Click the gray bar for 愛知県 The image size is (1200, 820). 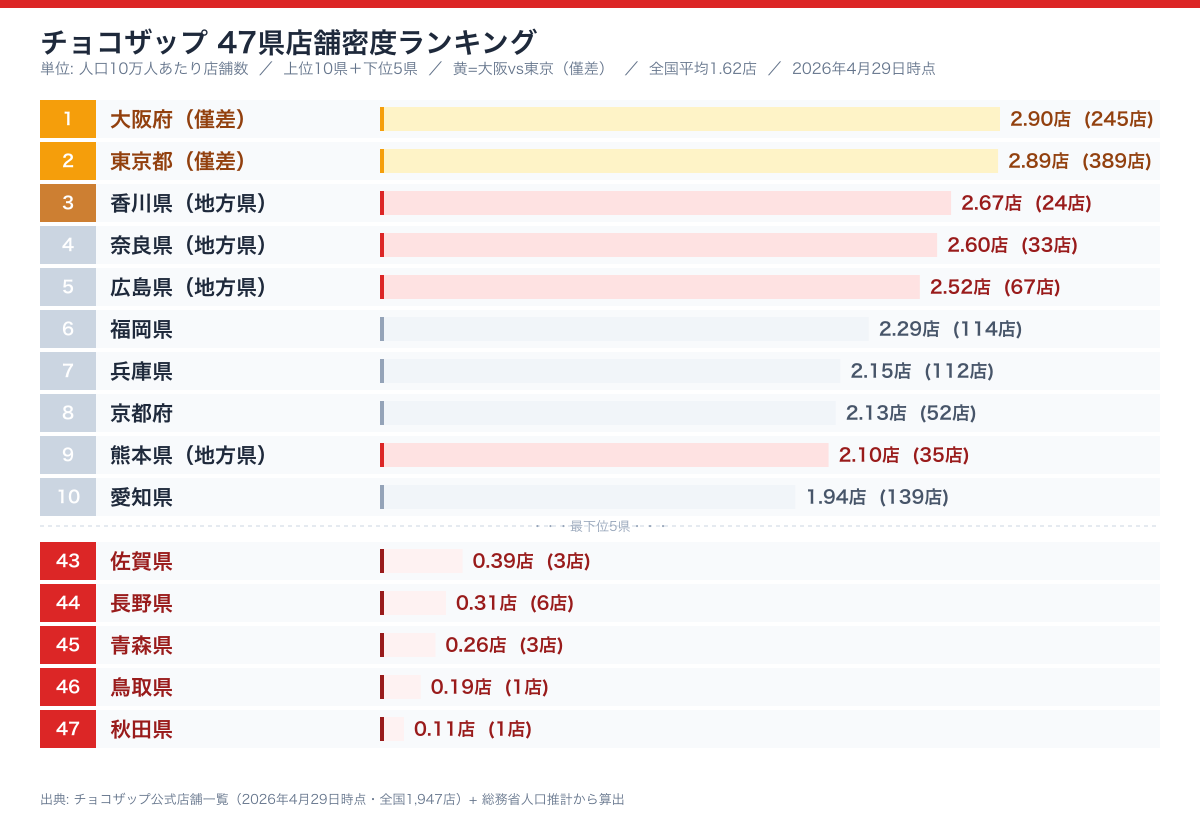(588, 497)
